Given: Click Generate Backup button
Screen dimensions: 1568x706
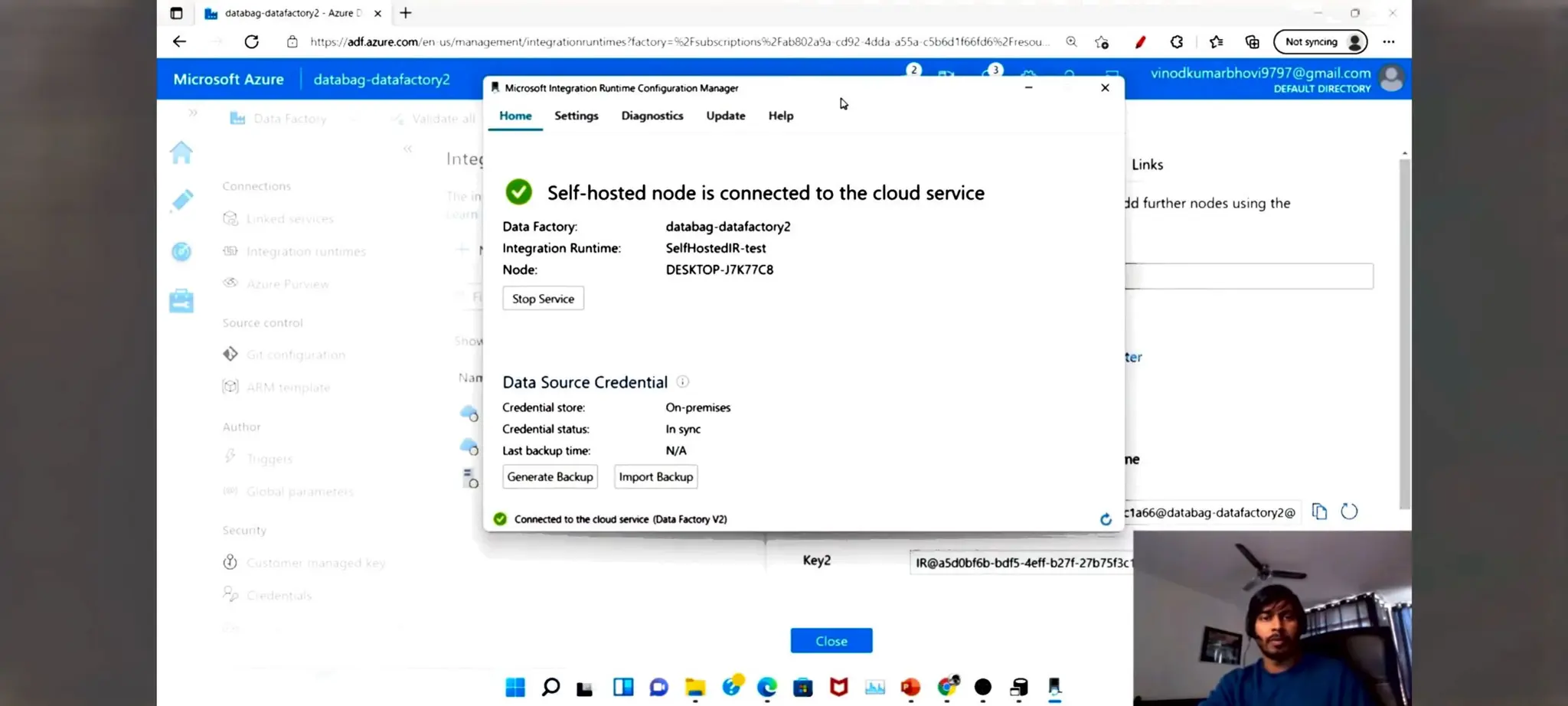Looking at the screenshot, I should click(550, 476).
